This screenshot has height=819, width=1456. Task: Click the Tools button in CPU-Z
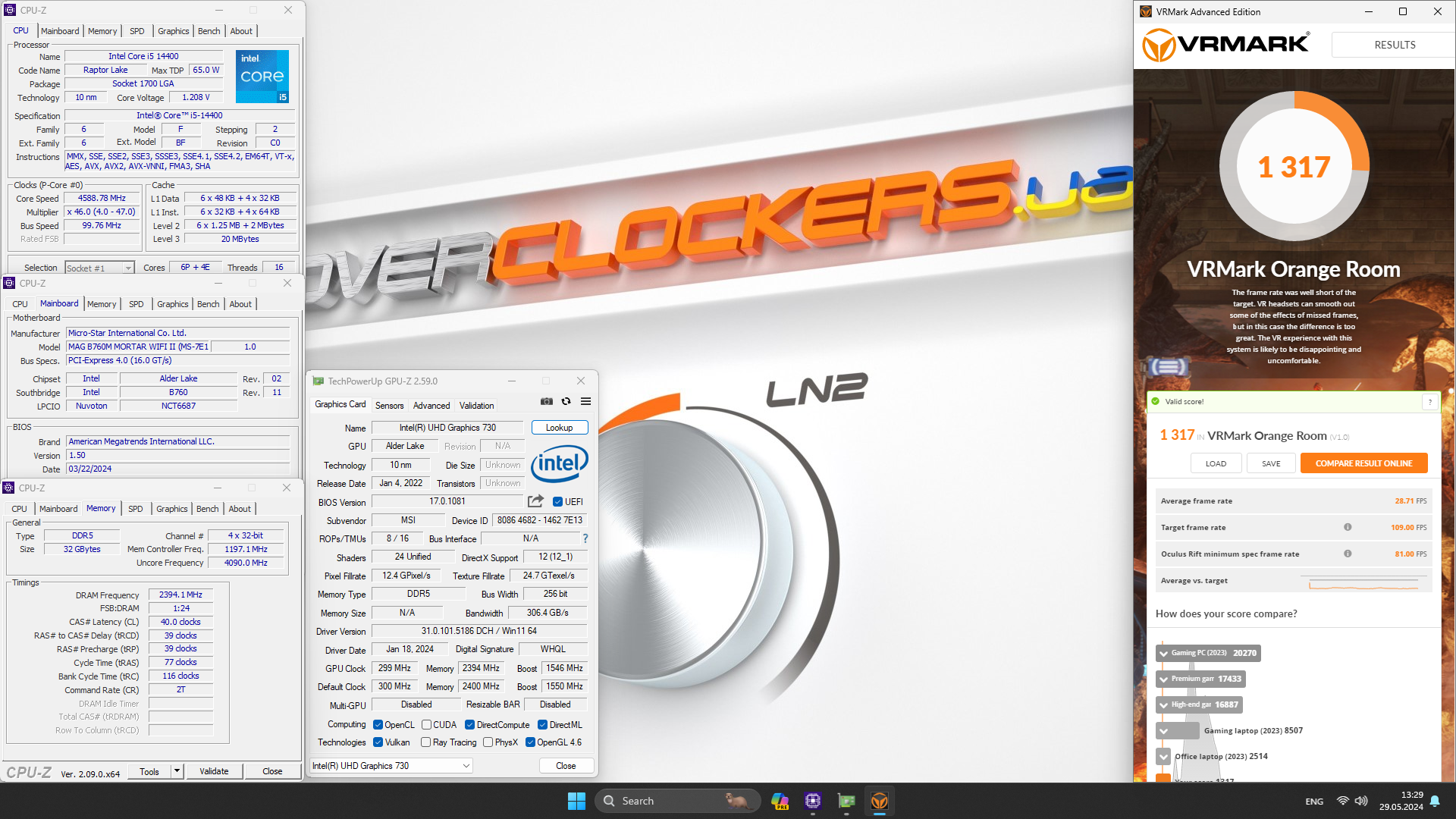point(149,771)
